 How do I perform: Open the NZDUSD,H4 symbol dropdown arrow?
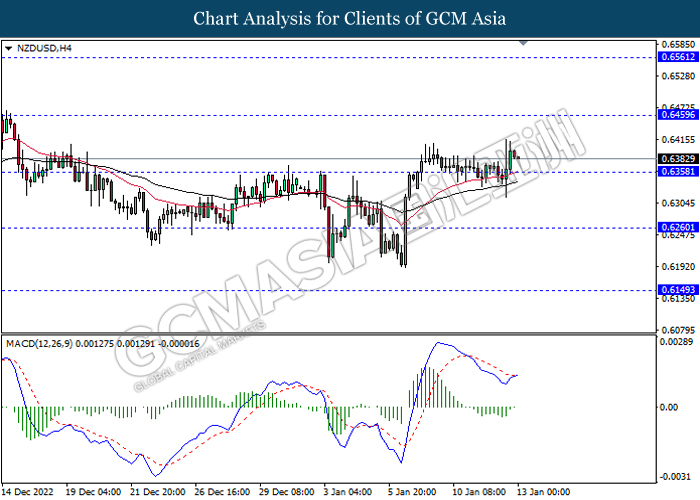[x=8, y=48]
